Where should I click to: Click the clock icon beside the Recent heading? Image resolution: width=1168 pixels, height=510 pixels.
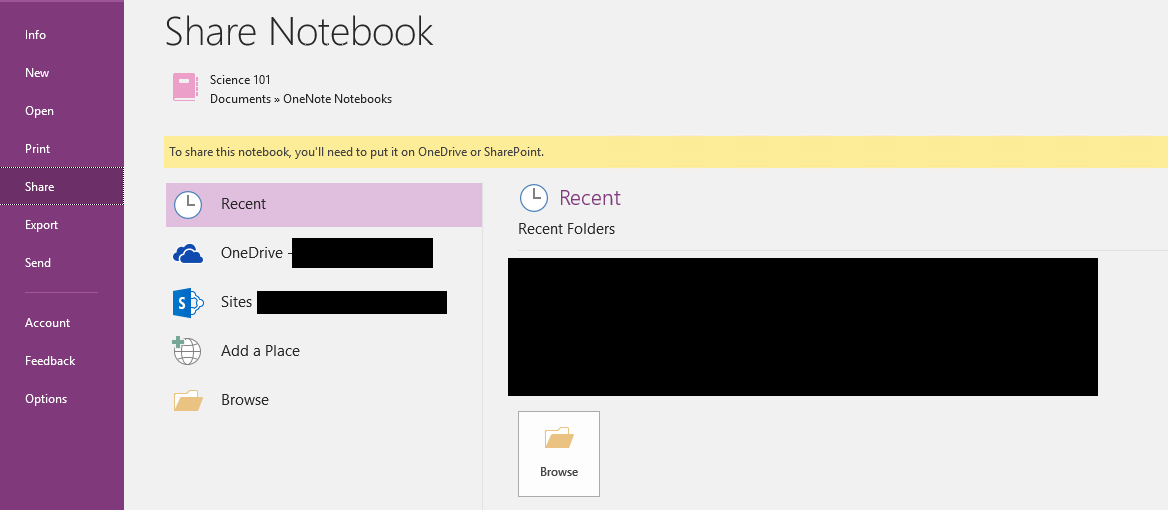(533, 198)
